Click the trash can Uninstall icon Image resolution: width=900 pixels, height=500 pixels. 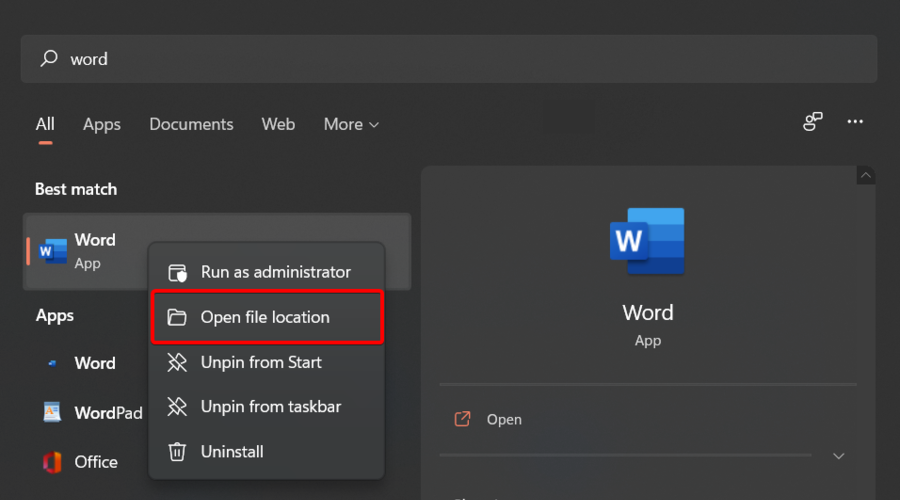point(177,452)
